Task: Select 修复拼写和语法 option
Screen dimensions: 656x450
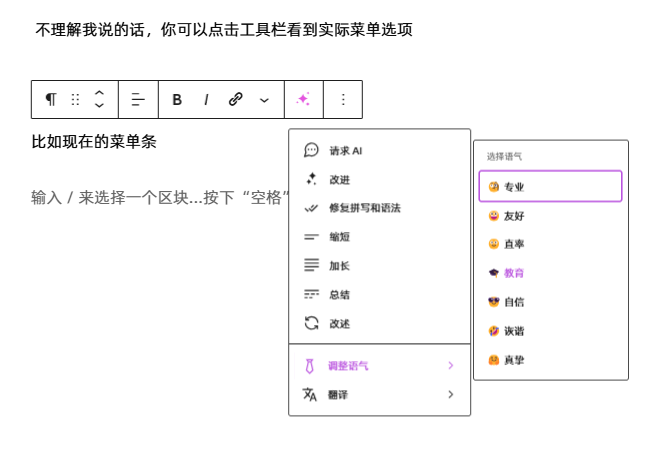Action: 364,208
